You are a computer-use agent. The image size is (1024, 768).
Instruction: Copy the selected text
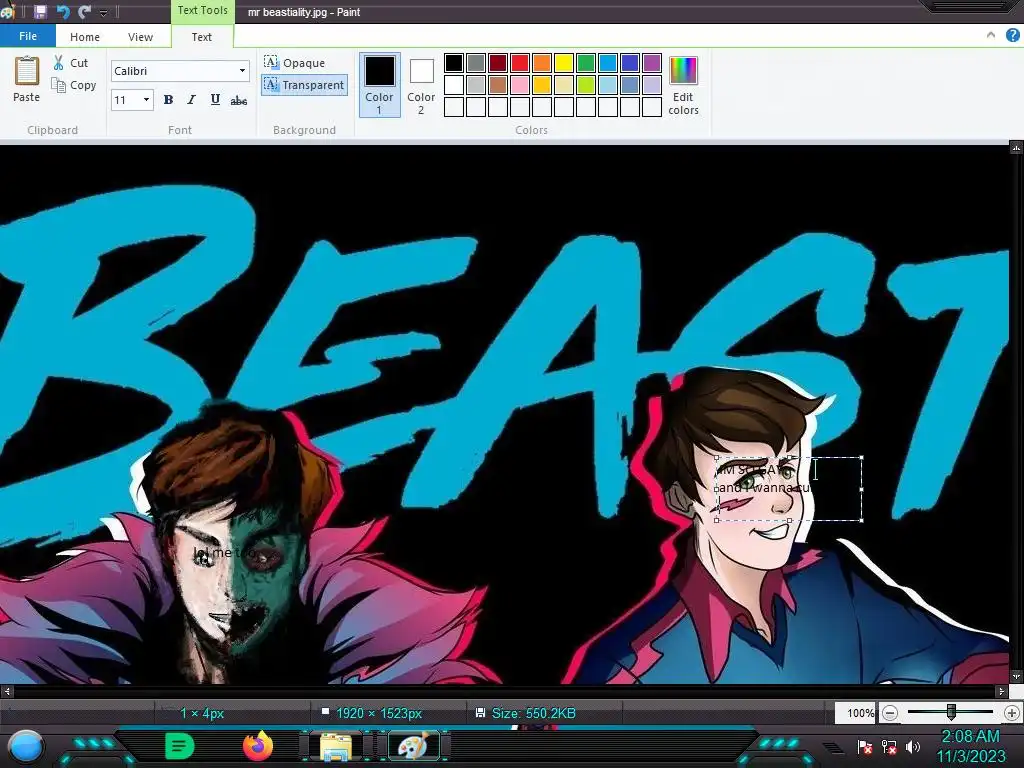coord(74,85)
